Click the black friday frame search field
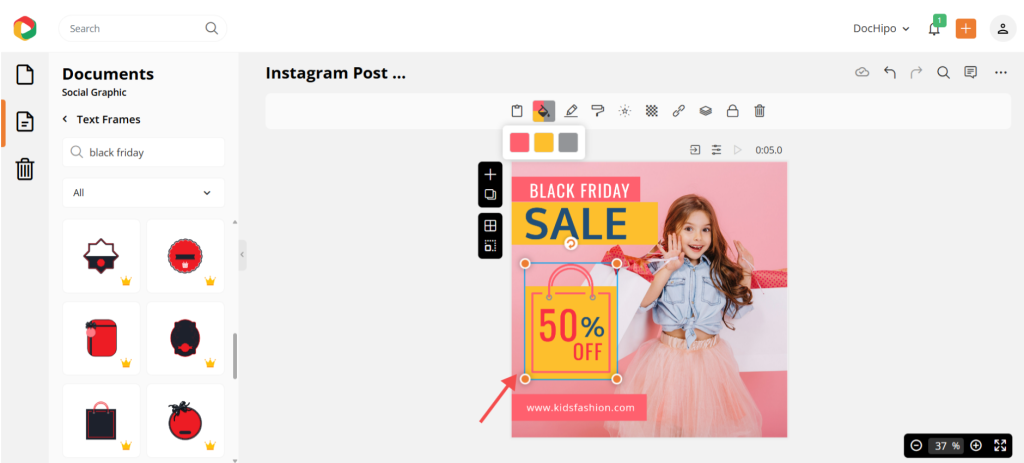The image size is (1024, 463). [x=144, y=152]
